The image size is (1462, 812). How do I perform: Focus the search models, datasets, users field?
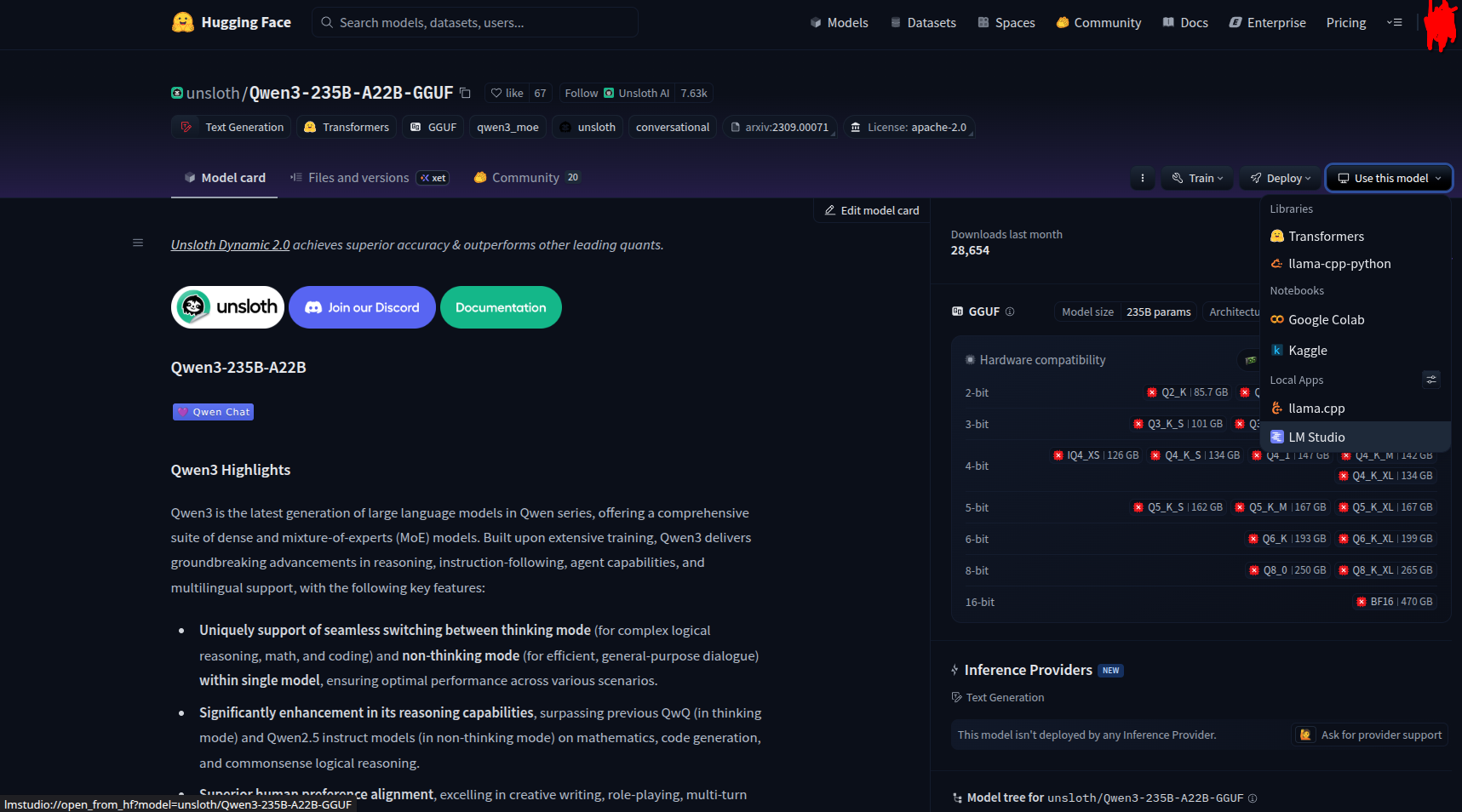[475, 22]
